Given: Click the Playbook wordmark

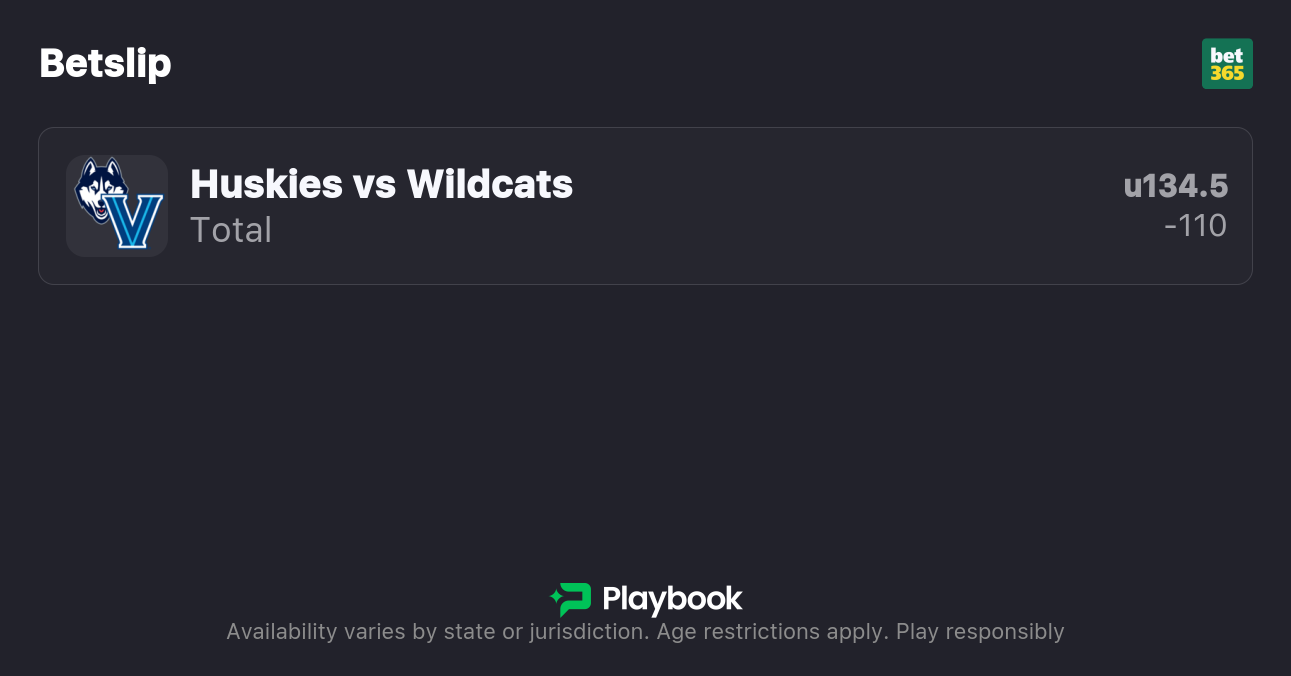Looking at the screenshot, I should tap(672, 599).
